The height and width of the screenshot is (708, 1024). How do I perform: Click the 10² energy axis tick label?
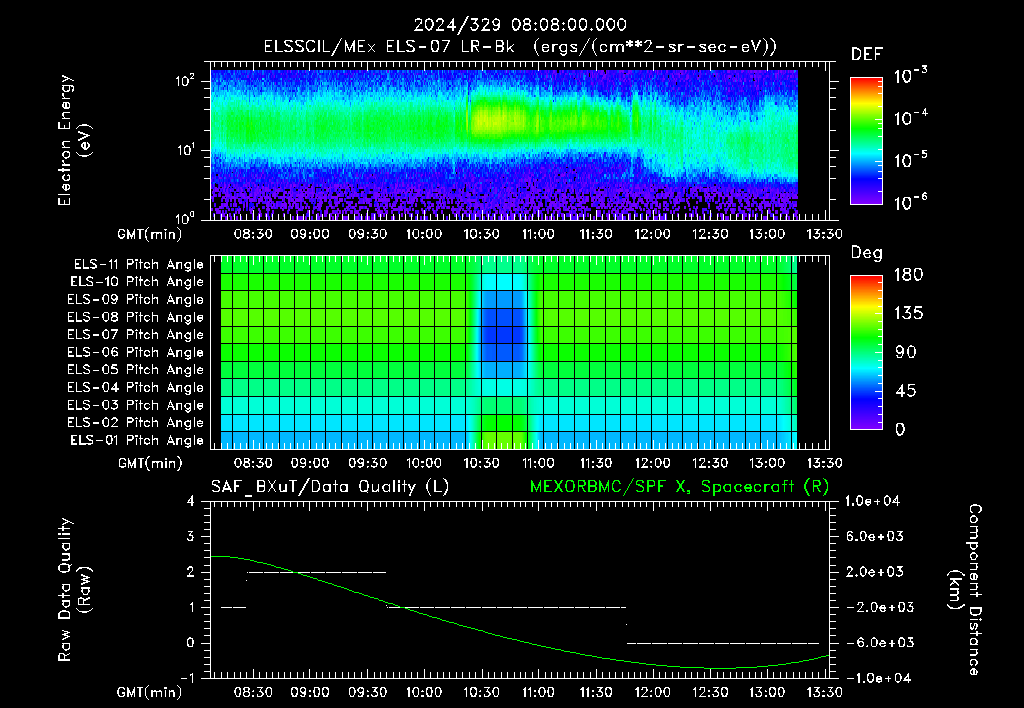pos(185,81)
